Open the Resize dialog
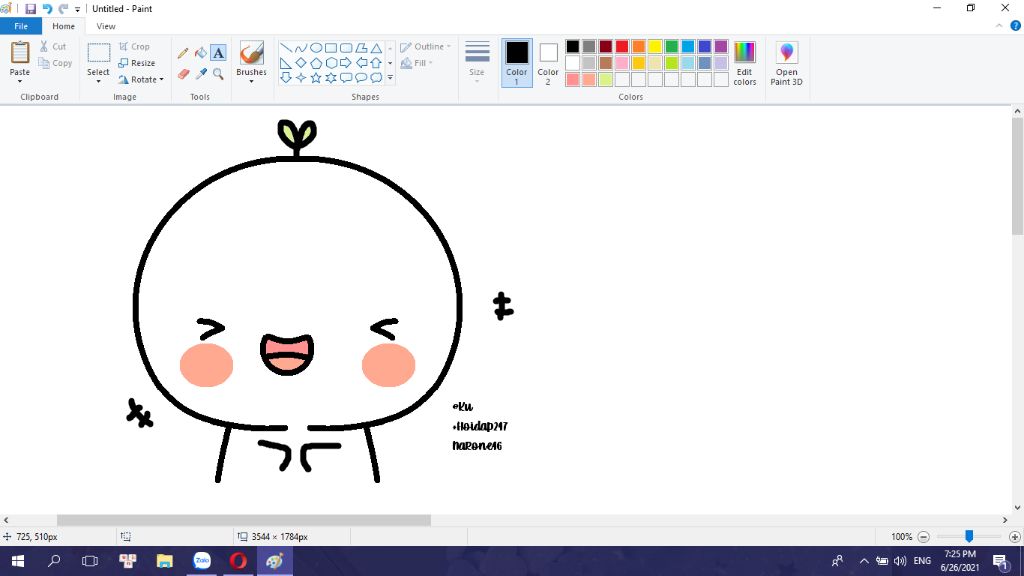The height and width of the screenshot is (576, 1024). 136,63
